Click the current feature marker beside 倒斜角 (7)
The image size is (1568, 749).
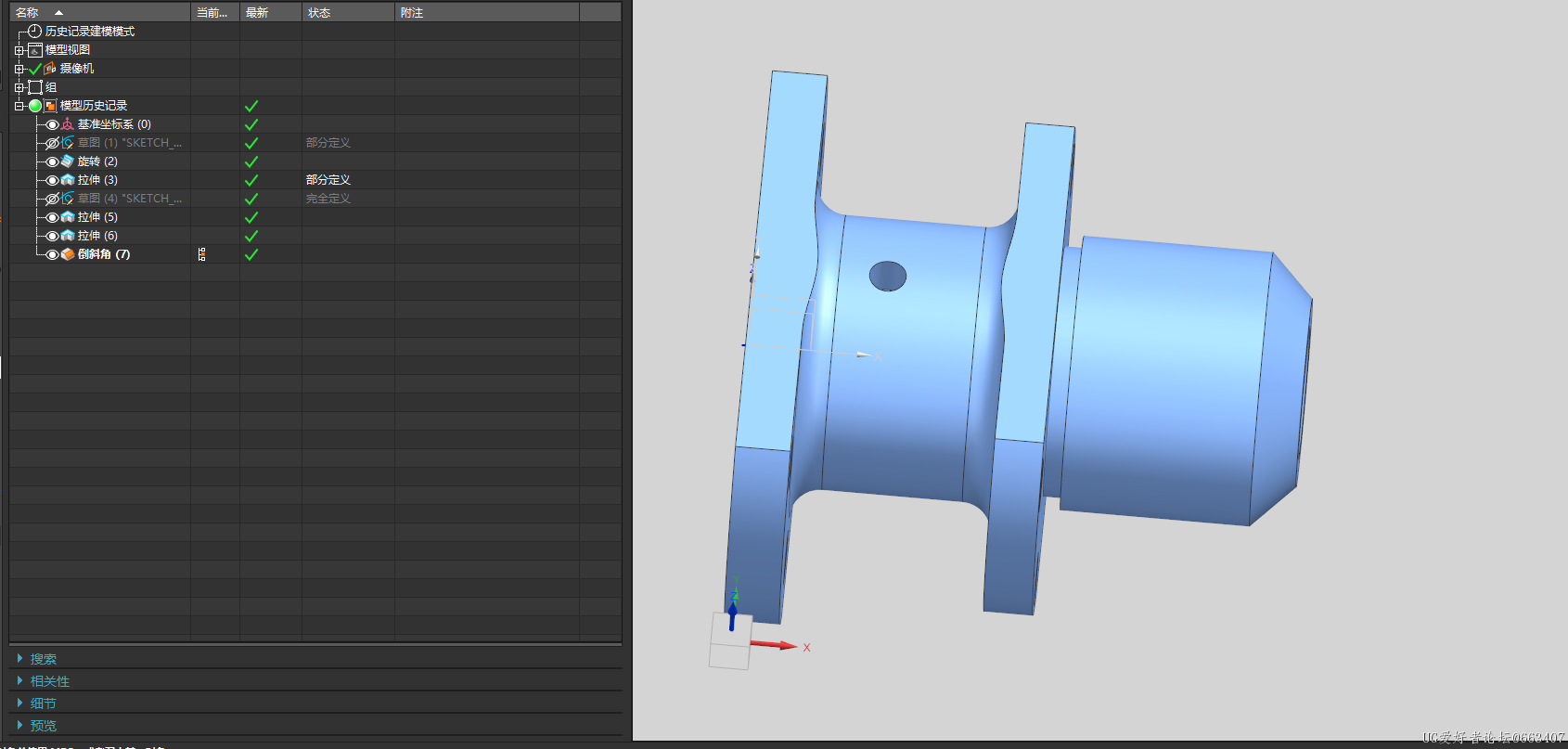point(202,254)
